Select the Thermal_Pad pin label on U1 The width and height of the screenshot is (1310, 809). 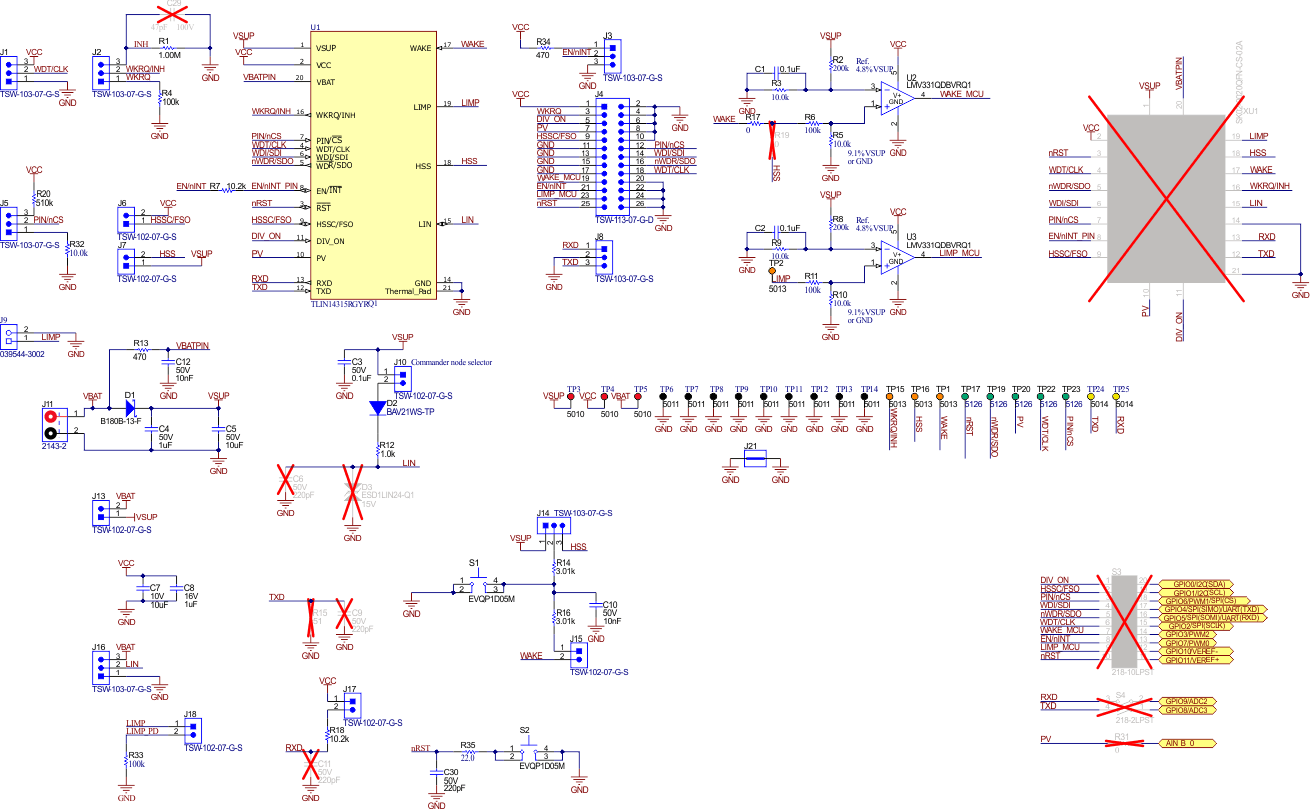click(x=408, y=290)
